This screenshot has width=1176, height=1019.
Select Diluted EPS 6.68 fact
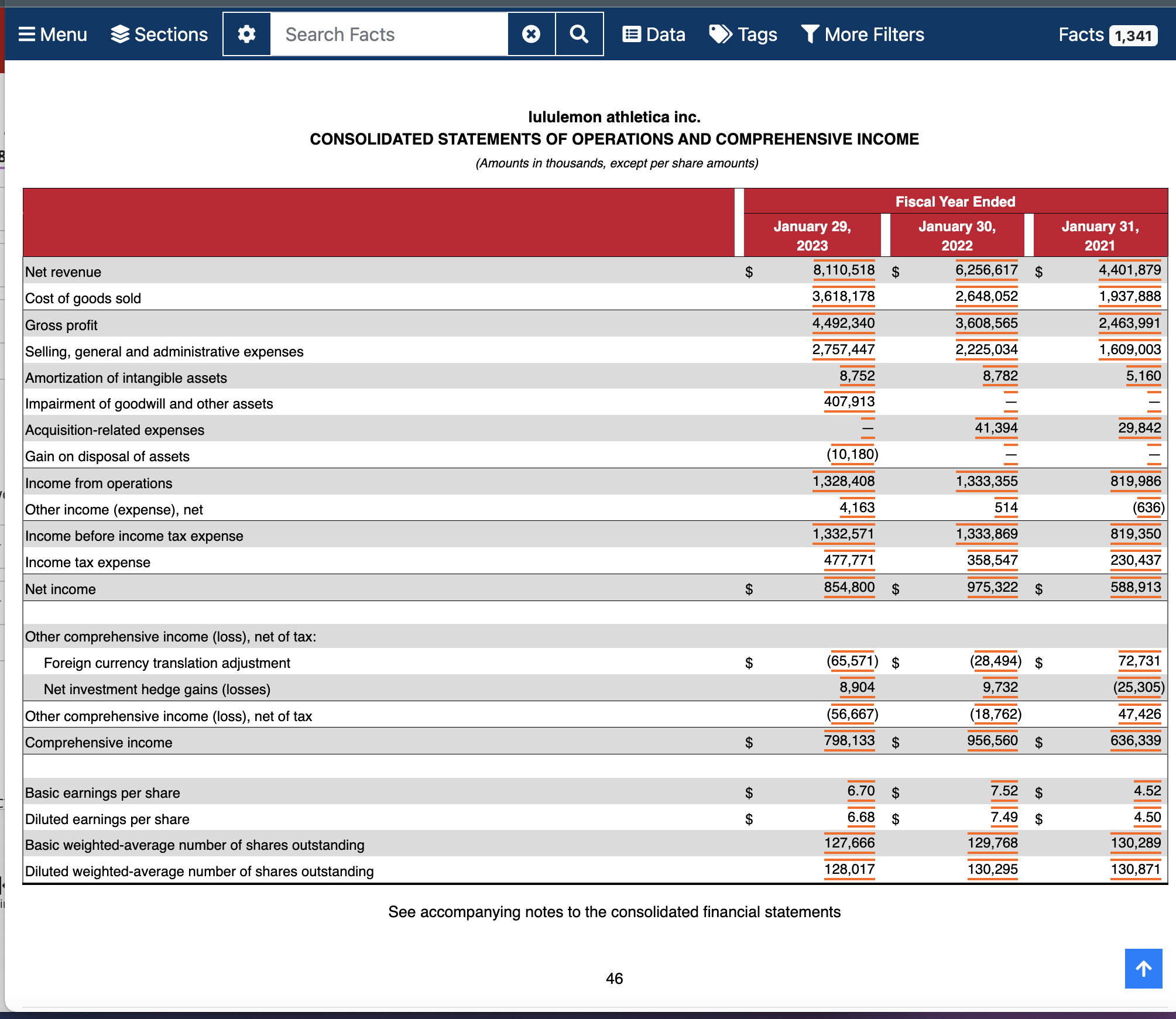pyautogui.click(x=861, y=817)
